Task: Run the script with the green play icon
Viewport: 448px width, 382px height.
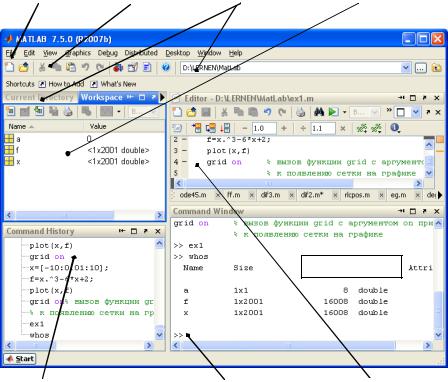Action: pos(333,112)
